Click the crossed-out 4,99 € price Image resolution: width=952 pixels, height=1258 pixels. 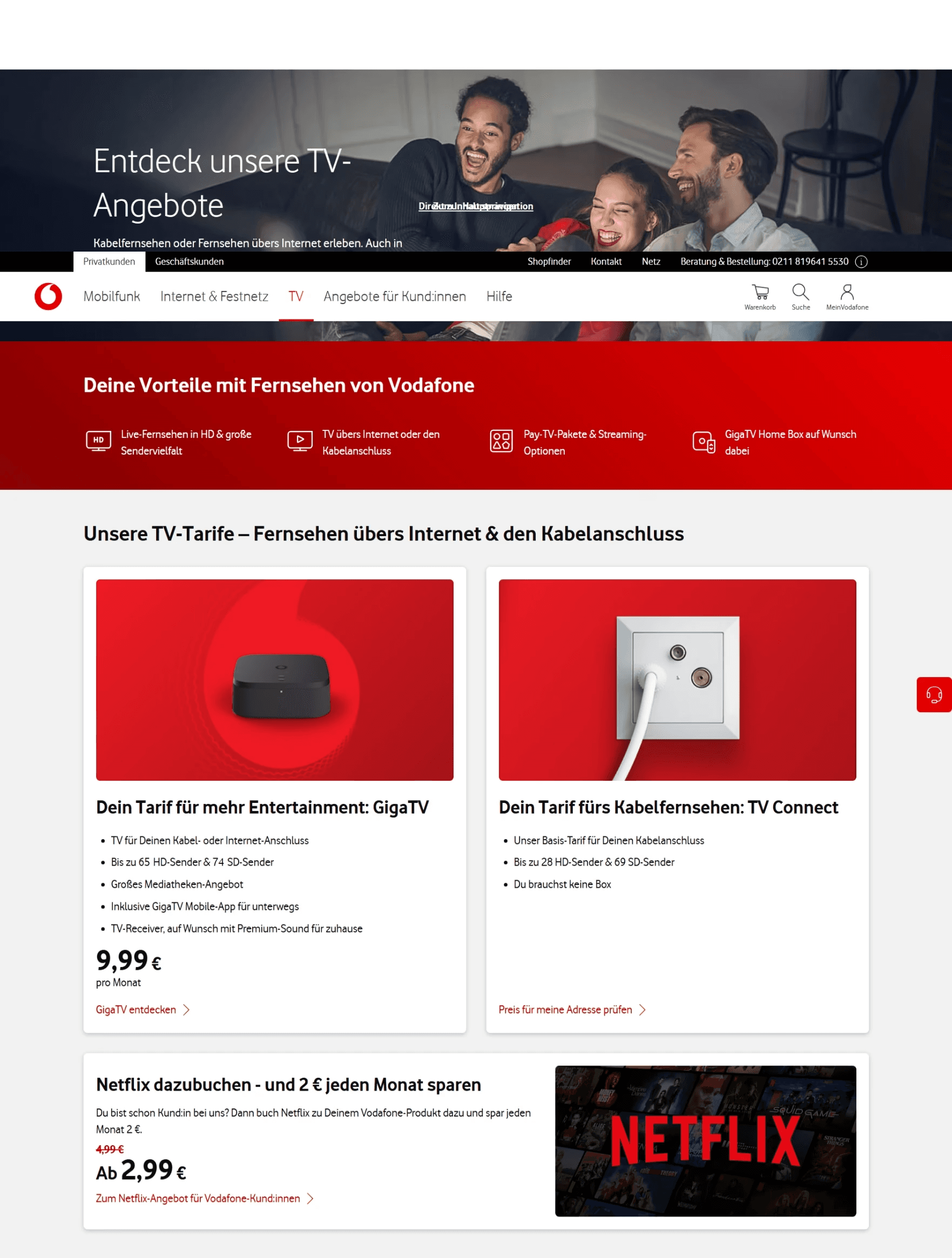tap(110, 1149)
